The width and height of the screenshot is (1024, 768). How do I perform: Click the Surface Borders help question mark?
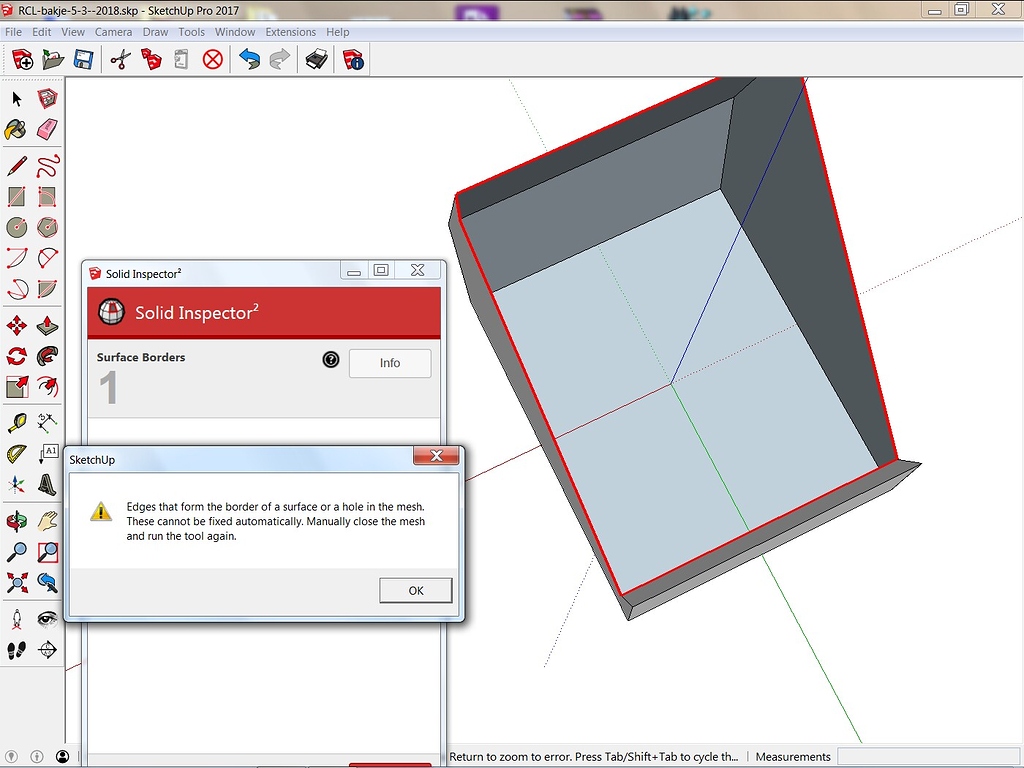coord(331,360)
